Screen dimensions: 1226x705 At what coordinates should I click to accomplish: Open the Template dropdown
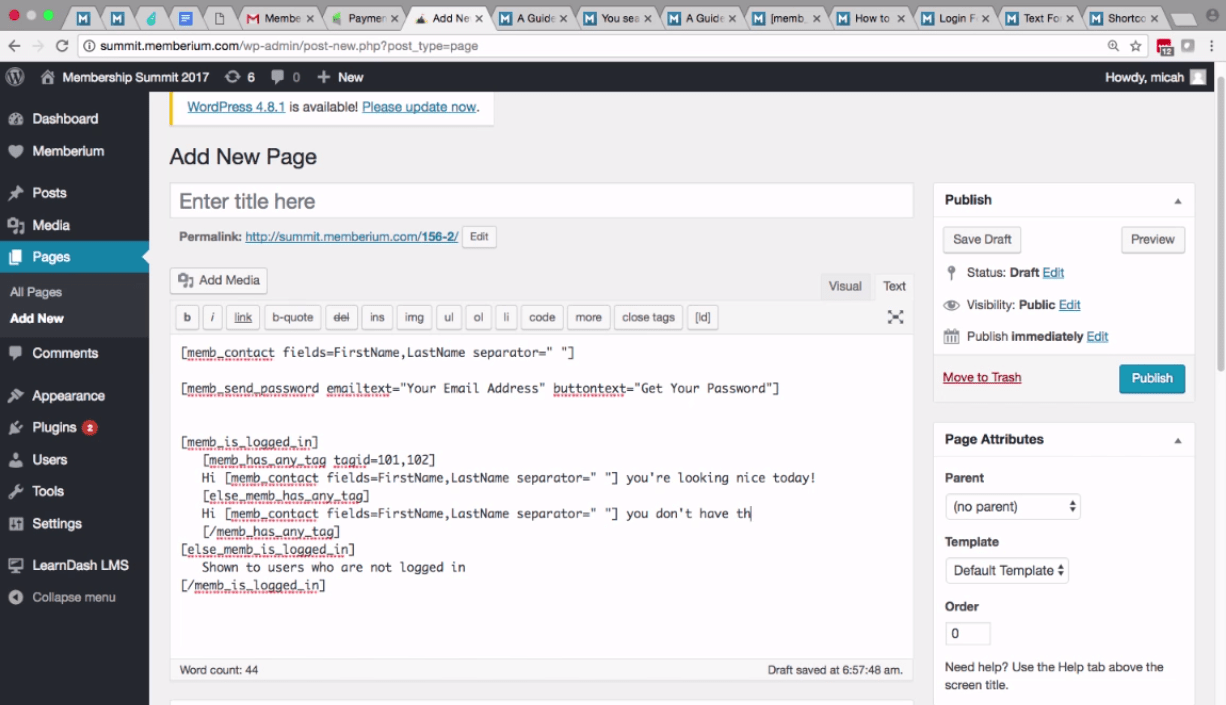pyautogui.click(x=1007, y=570)
